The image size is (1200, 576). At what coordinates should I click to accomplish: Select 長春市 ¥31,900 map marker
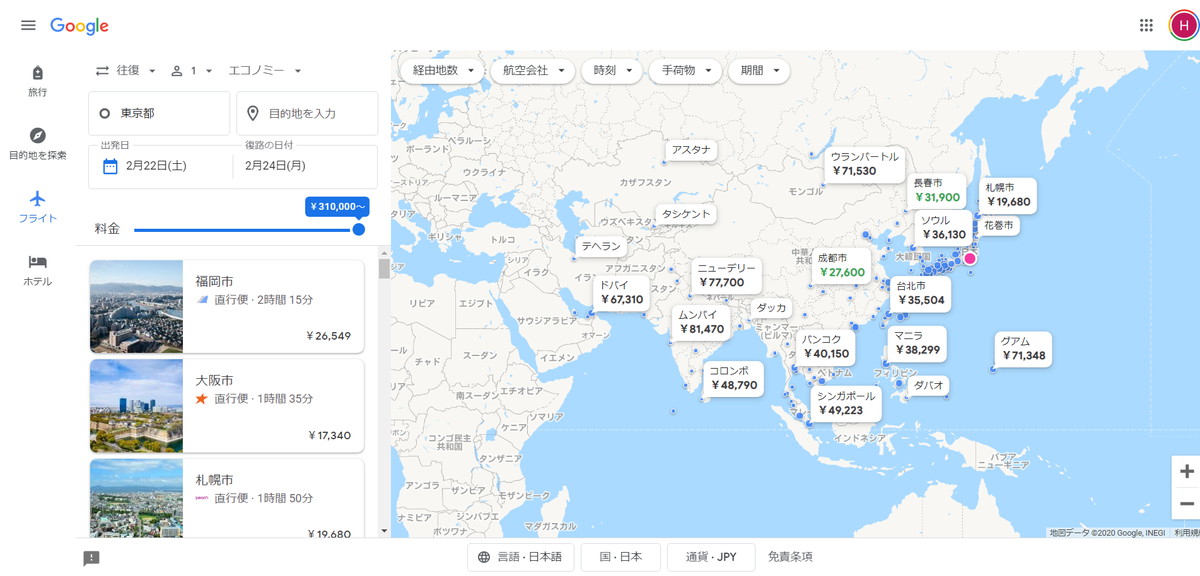(936, 190)
